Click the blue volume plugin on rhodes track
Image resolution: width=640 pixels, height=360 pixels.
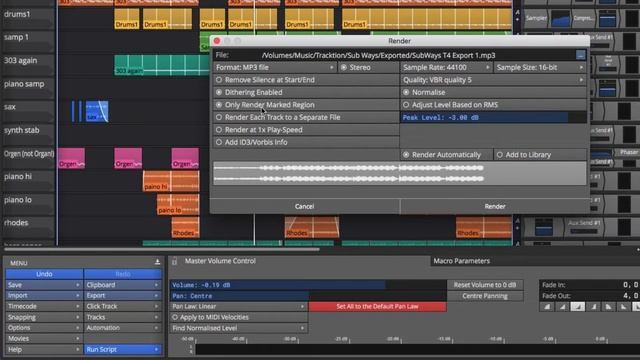tap(544, 227)
